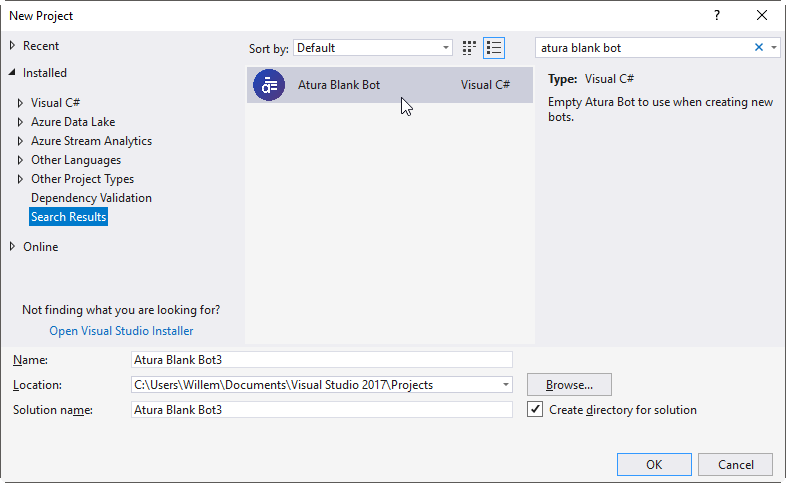The height and width of the screenshot is (483, 786).
Task: Open the dialog help question mark
Action: coord(717,16)
